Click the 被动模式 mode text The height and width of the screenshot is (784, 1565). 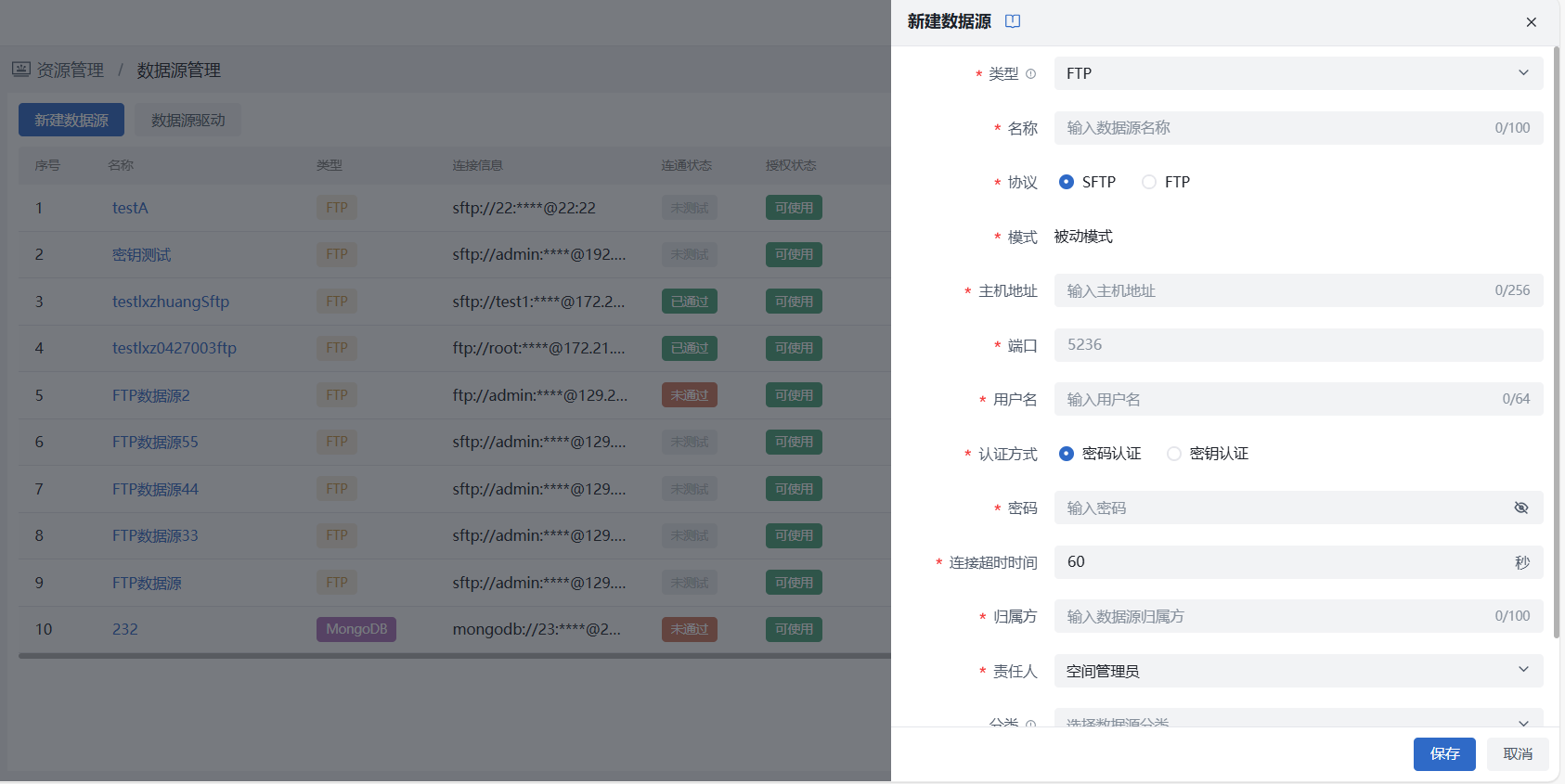(x=1083, y=237)
